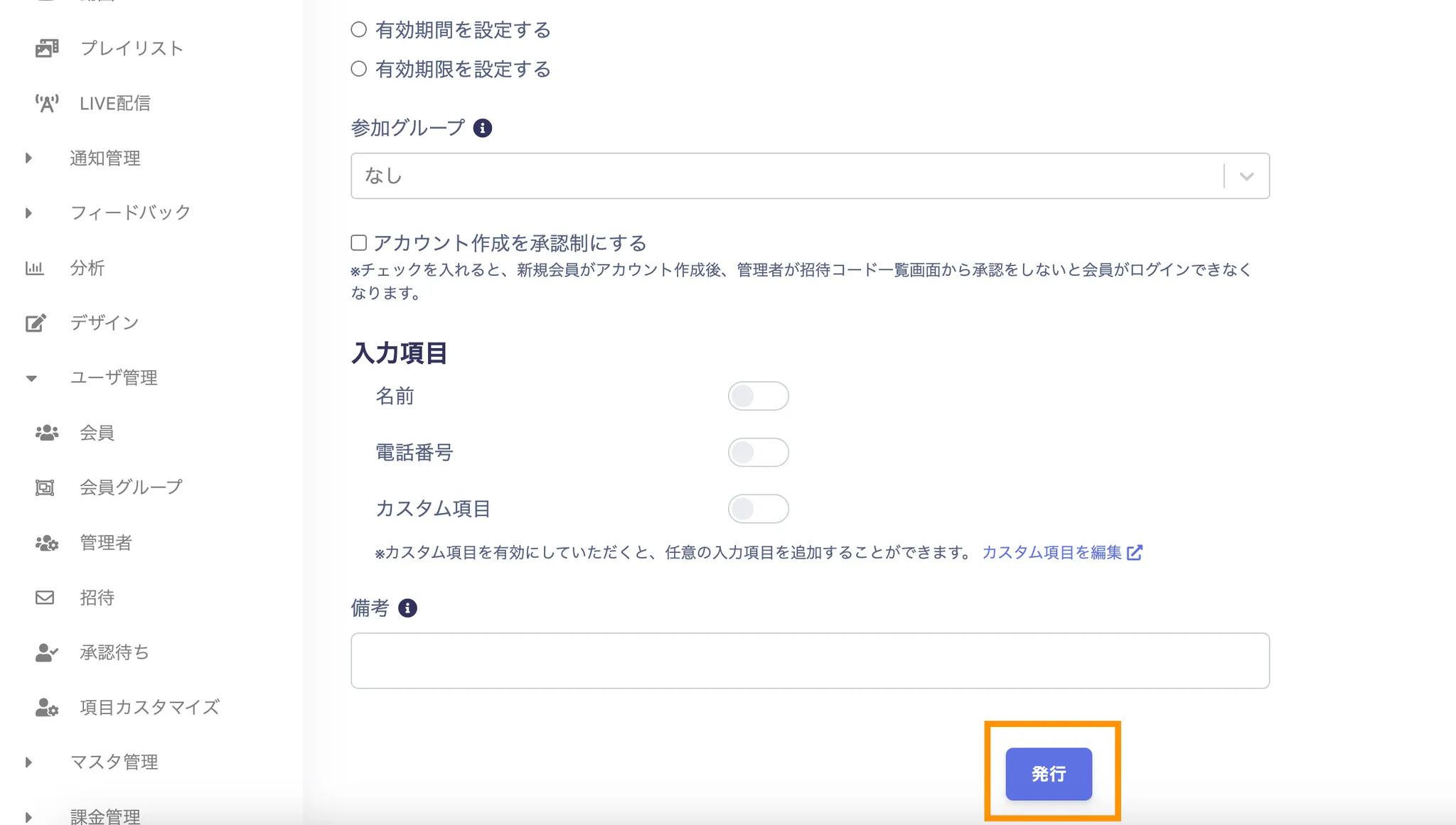
Task: Select the 有効期間を設定する radio button
Action: pyautogui.click(x=359, y=30)
